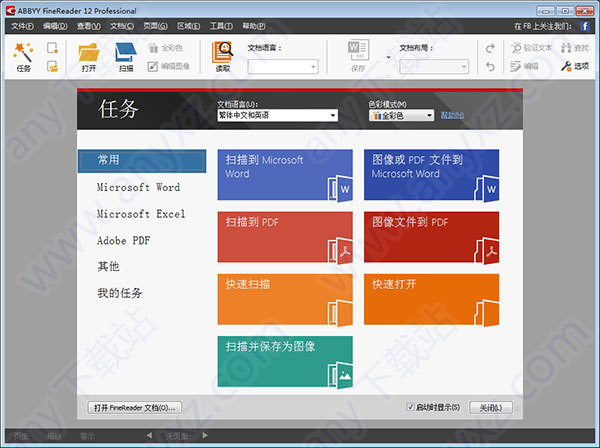Click the Verify Text toolbar icon
Screen dimensions: 600x448
tap(532, 48)
